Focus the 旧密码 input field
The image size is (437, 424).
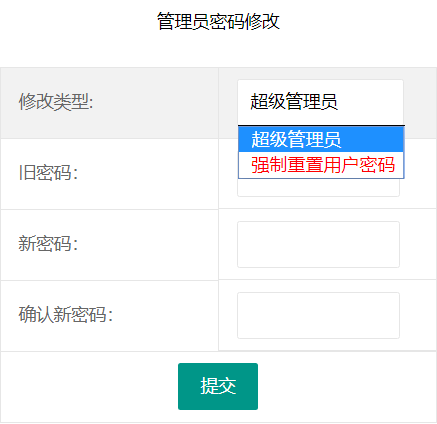pyautogui.click(x=318, y=188)
